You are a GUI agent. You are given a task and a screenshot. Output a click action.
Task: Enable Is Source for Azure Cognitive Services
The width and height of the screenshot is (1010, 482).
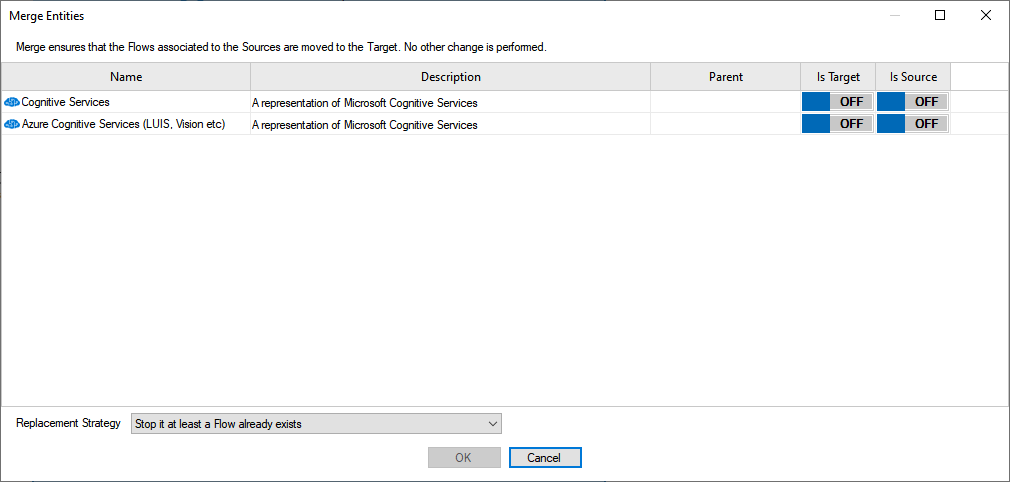[x=912, y=124]
